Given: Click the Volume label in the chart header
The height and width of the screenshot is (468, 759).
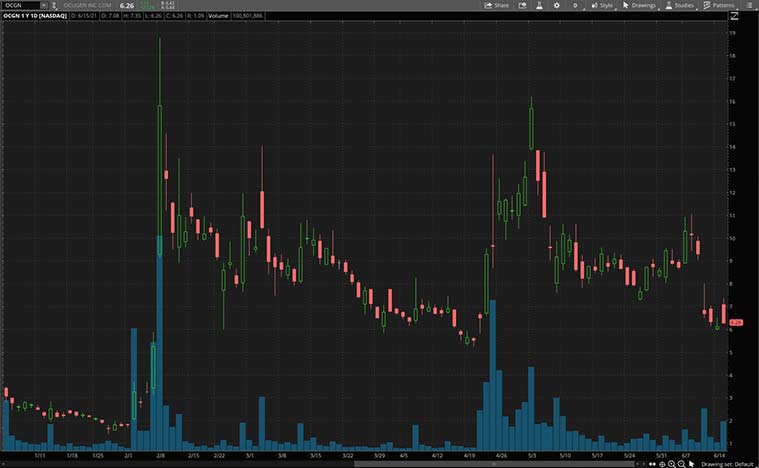Looking at the screenshot, I should (x=218, y=16).
